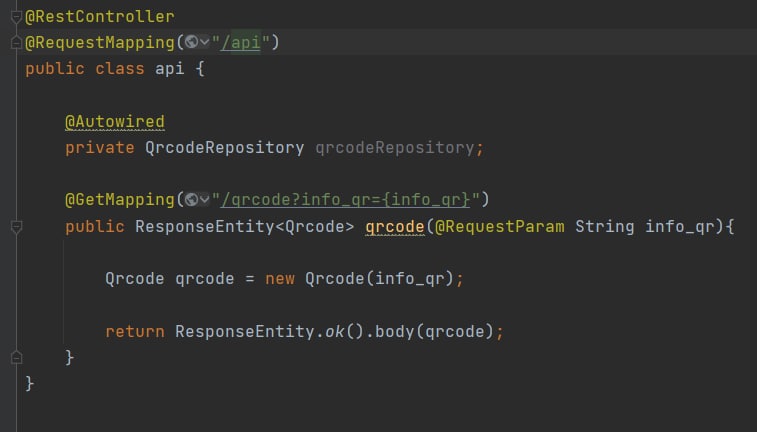
Task: Toggle the fold marker beside @RequestMapping
Action: (x=16, y=43)
